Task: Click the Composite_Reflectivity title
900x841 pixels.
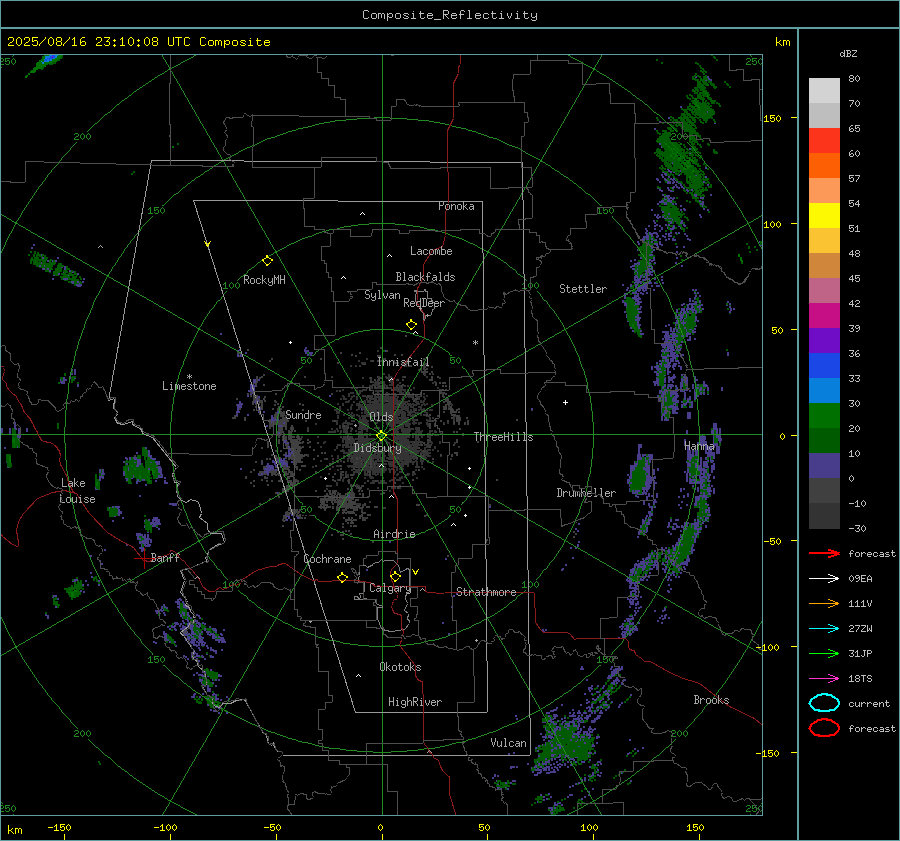Action: [450, 15]
